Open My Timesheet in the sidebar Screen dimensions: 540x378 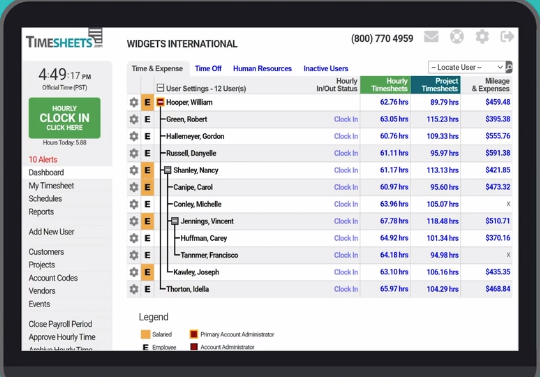pos(51,186)
